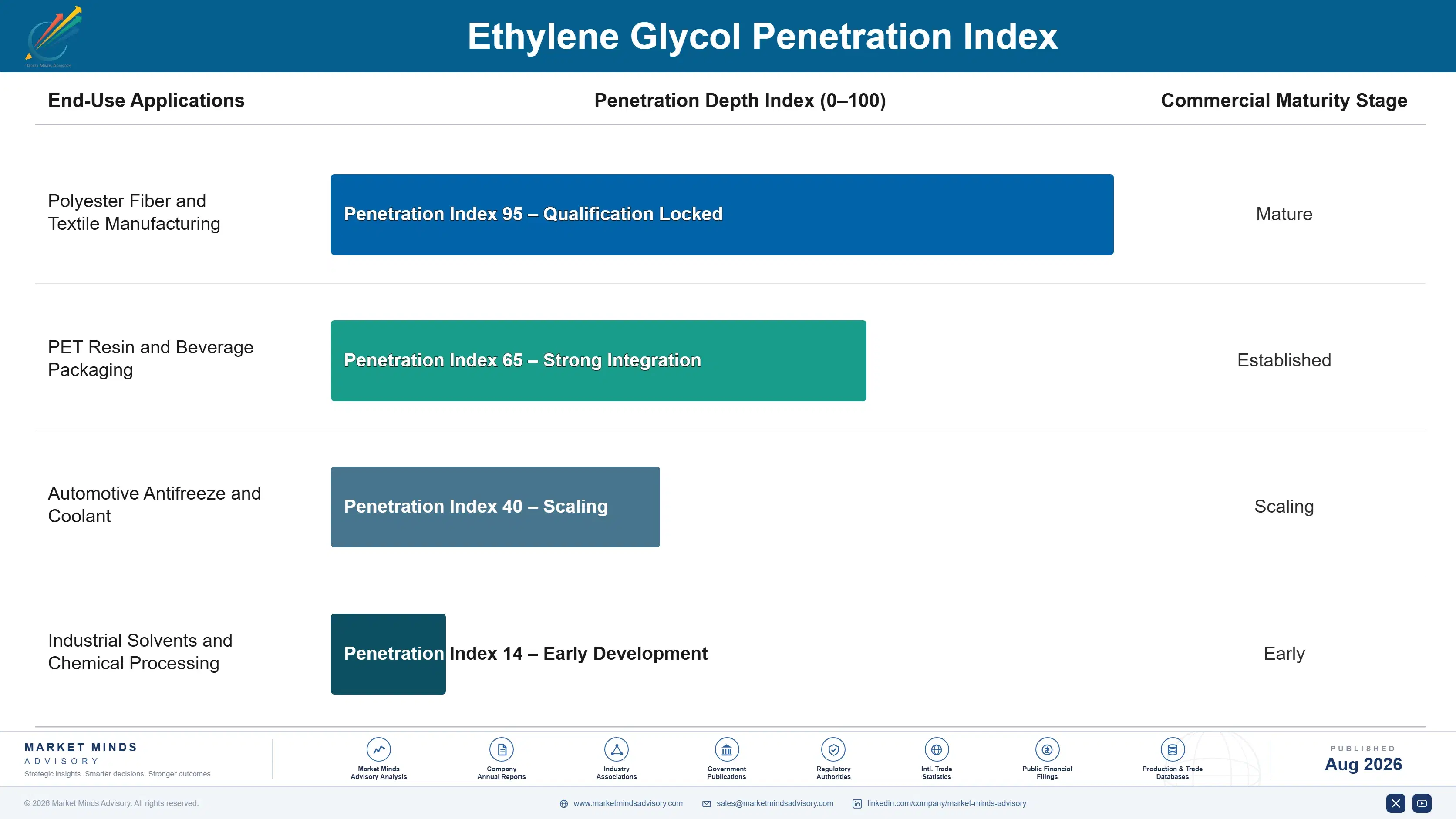Click the 'Scaling' value in maturity column
Image resolution: width=1456 pixels, height=819 pixels.
[1284, 507]
